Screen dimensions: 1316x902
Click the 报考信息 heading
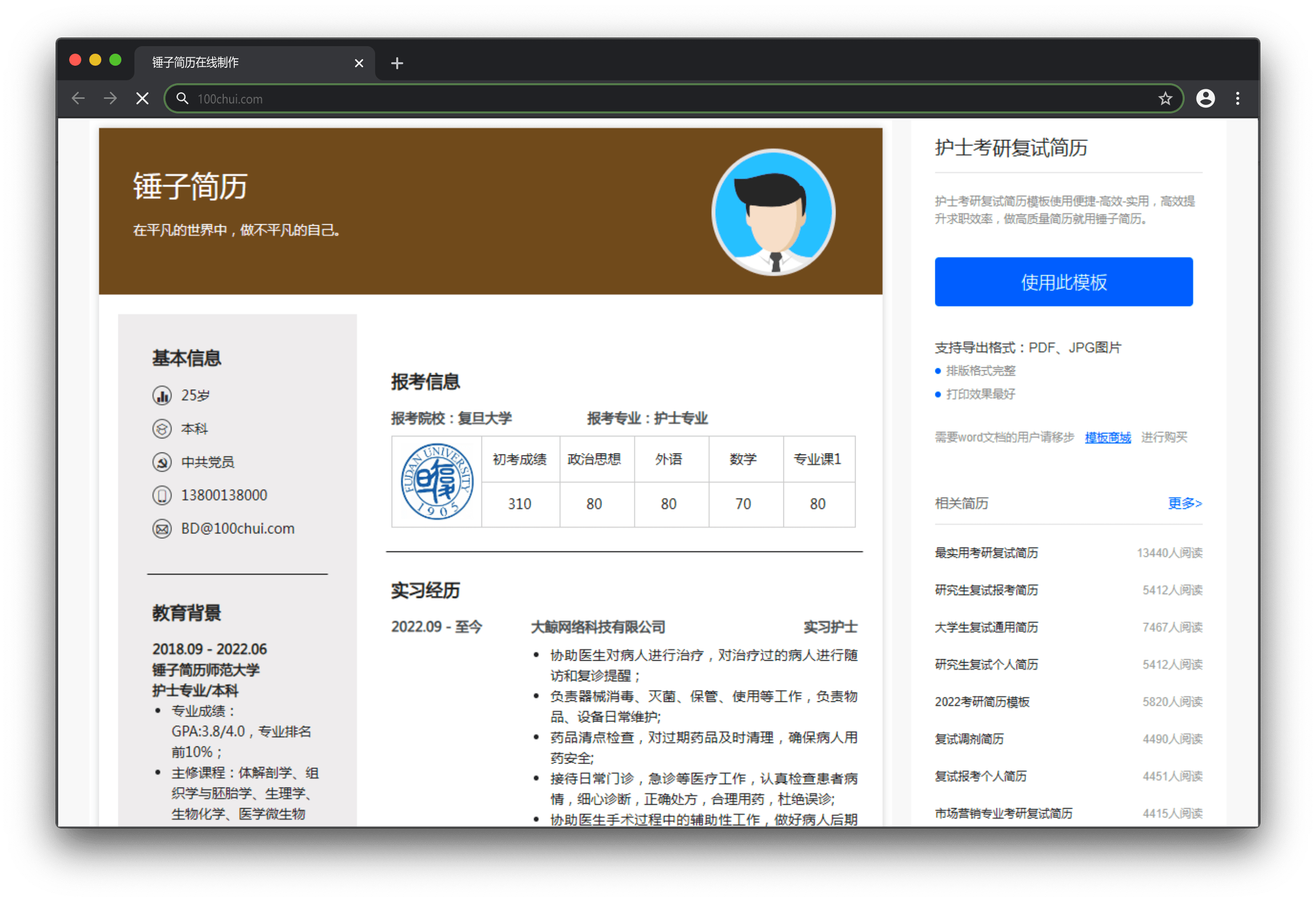(425, 382)
